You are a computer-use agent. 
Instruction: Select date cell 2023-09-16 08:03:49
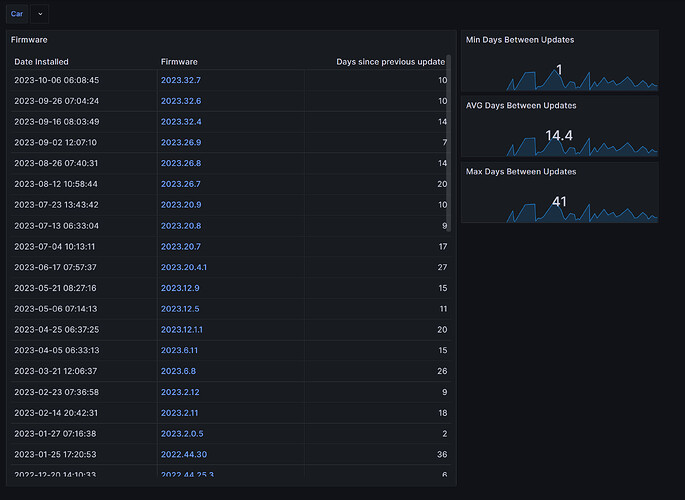[56, 122]
